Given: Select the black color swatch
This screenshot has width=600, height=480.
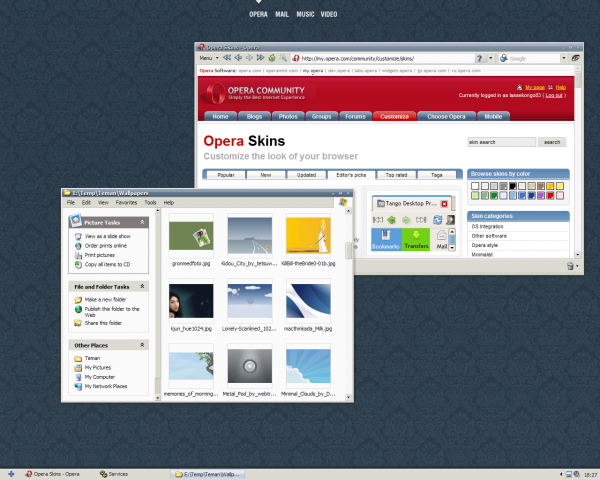Looking at the screenshot, I should pyautogui.click(x=513, y=186).
